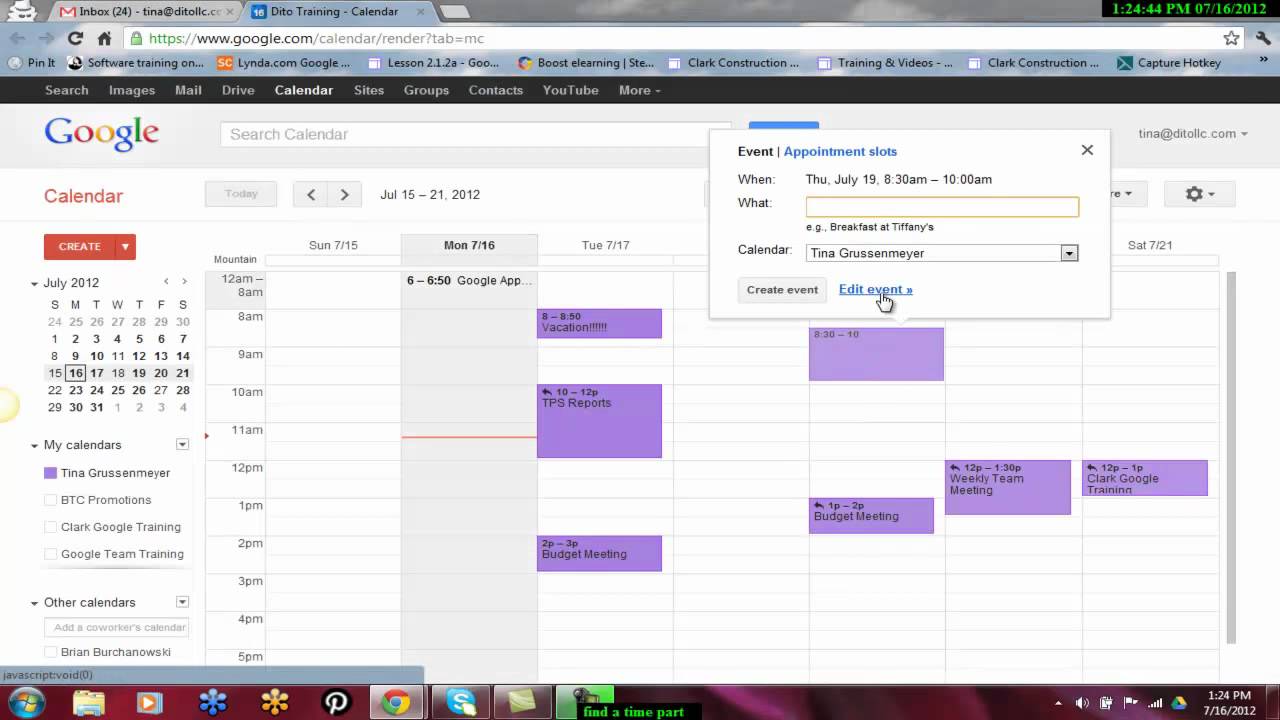Open the tina@ditollc.com account menu
The width and height of the screenshot is (1280, 720).
[1193, 133]
